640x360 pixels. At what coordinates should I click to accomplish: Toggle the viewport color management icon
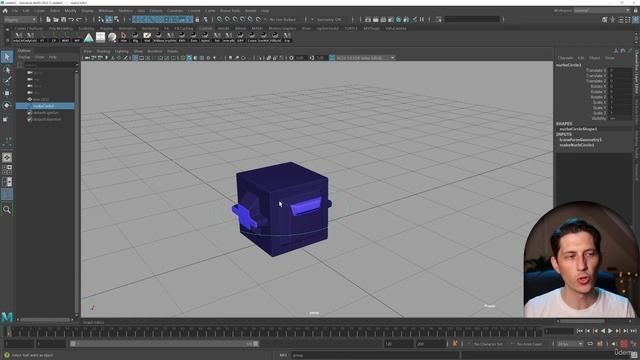coord(332,58)
